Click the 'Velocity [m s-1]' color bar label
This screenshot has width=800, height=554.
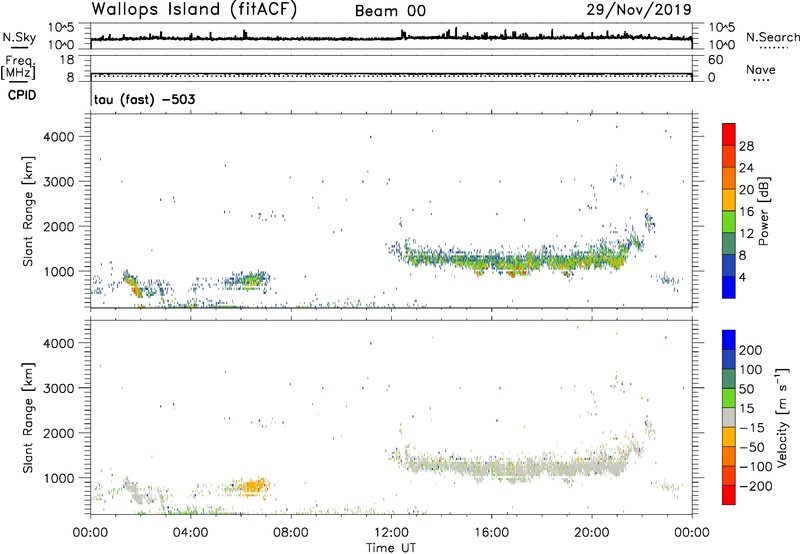click(781, 417)
